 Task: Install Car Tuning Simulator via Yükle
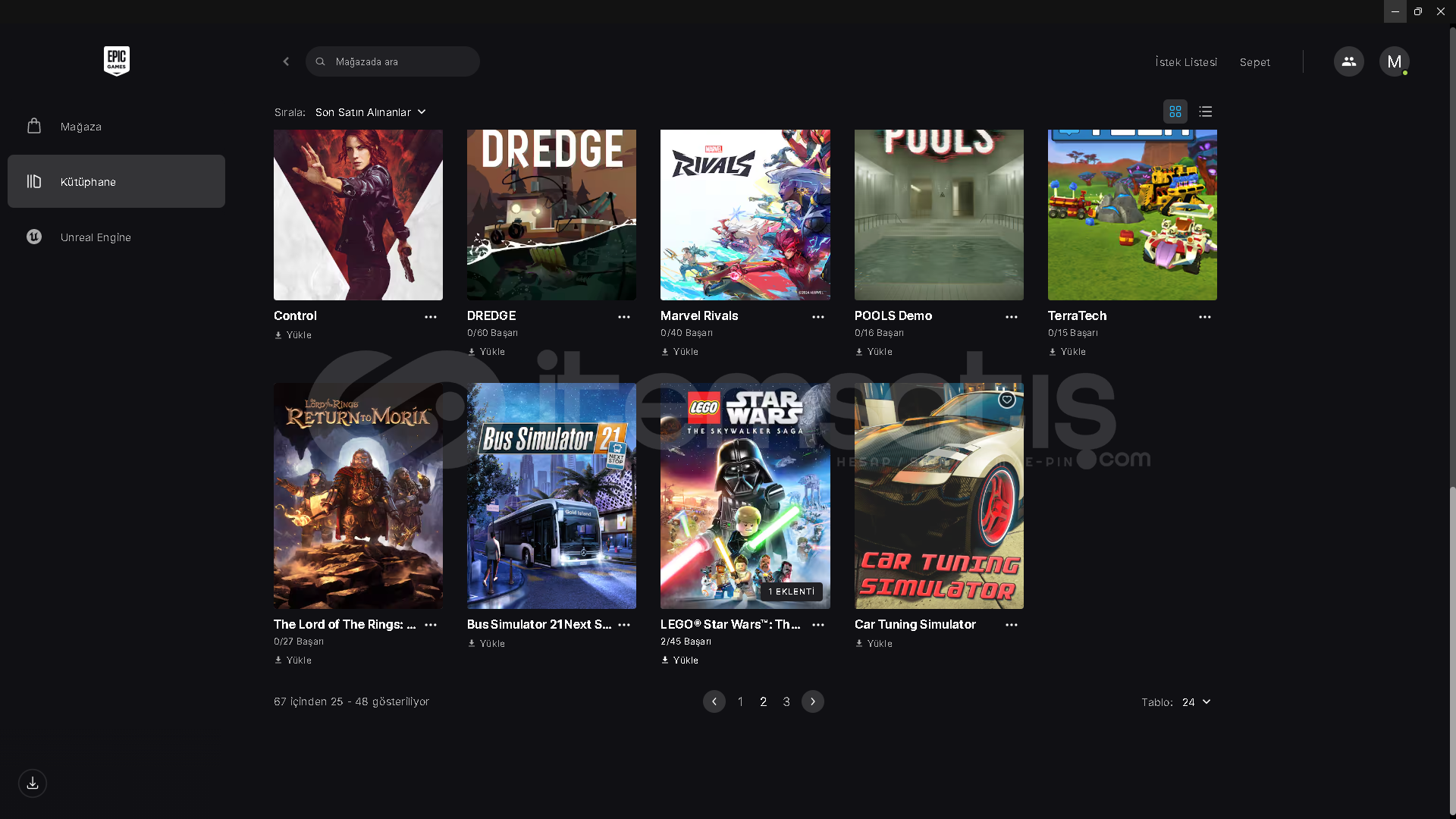coord(874,644)
